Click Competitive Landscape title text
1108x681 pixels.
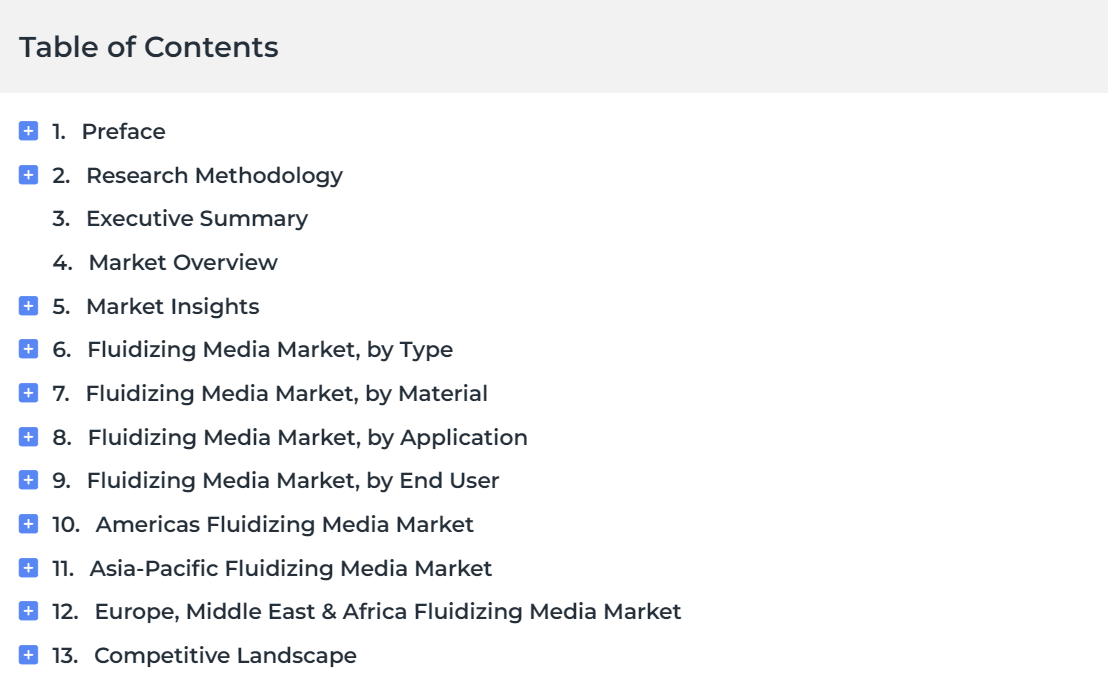tap(225, 656)
